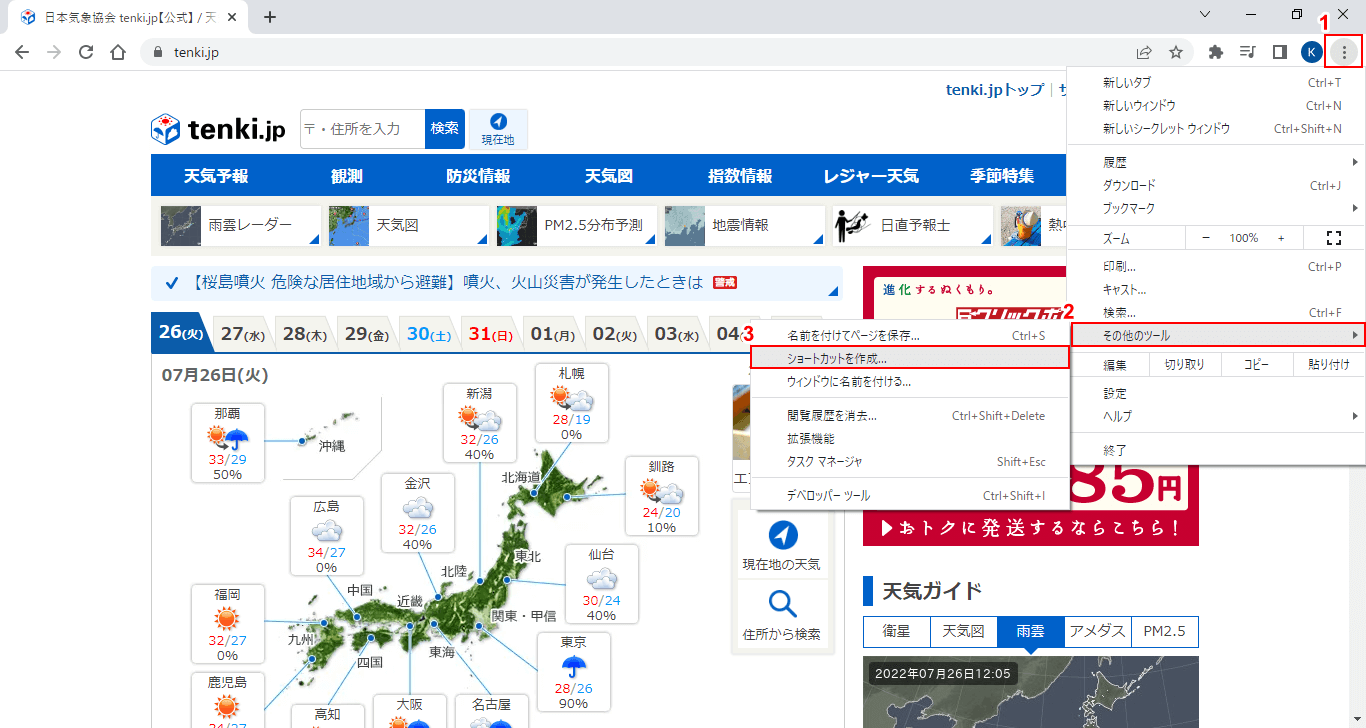Select the 27(水) date tab
Image resolution: width=1366 pixels, height=728 pixels.
tap(243, 334)
